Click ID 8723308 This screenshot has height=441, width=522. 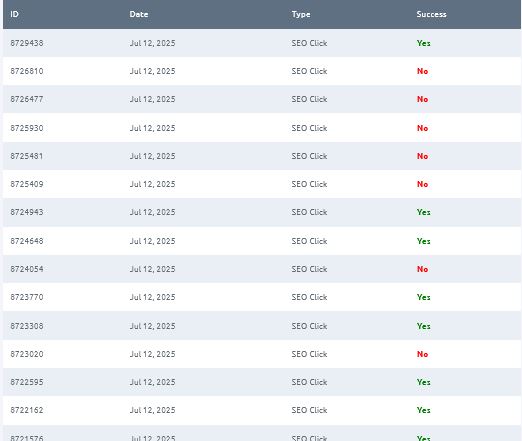(27, 326)
